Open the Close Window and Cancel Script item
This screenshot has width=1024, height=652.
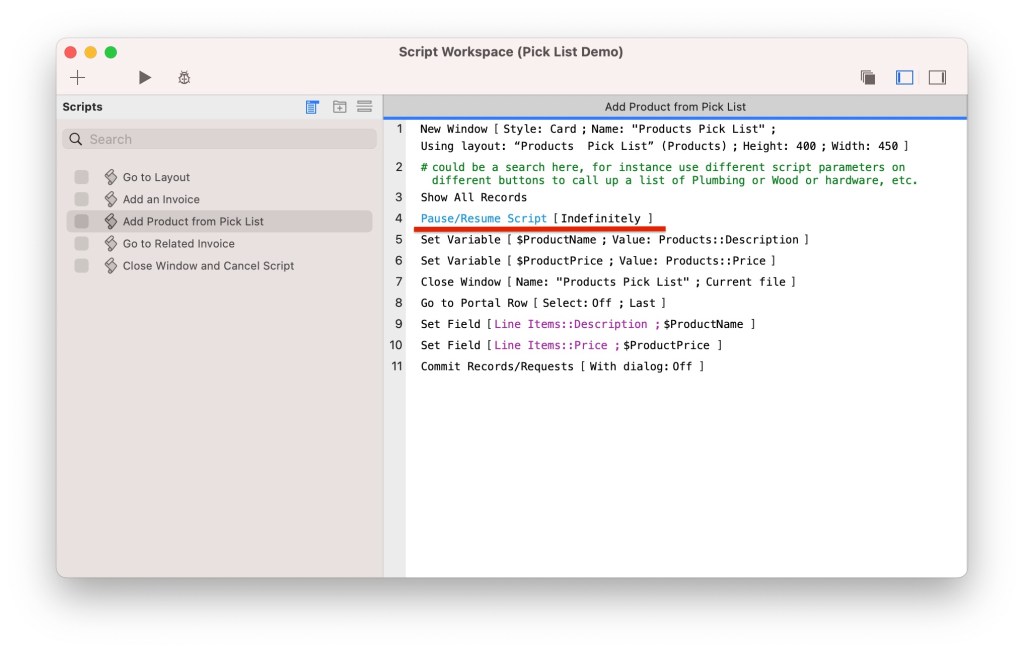pyautogui.click(x=208, y=266)
